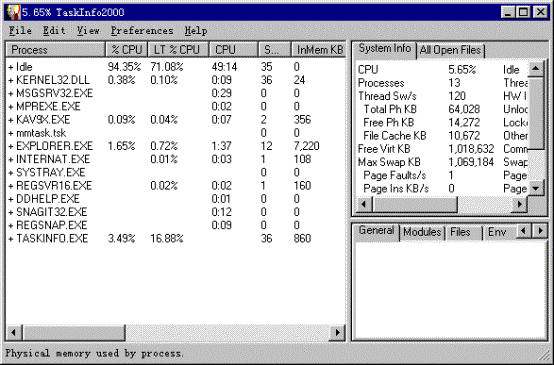Screen dimensions: 554x365
Task: Sort by the InMem KB column header
Action: 318,50
